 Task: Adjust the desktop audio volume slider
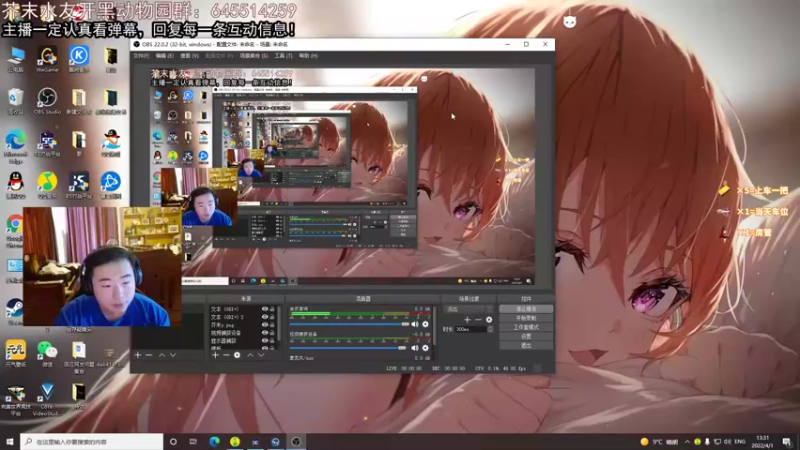pos(349,324)
